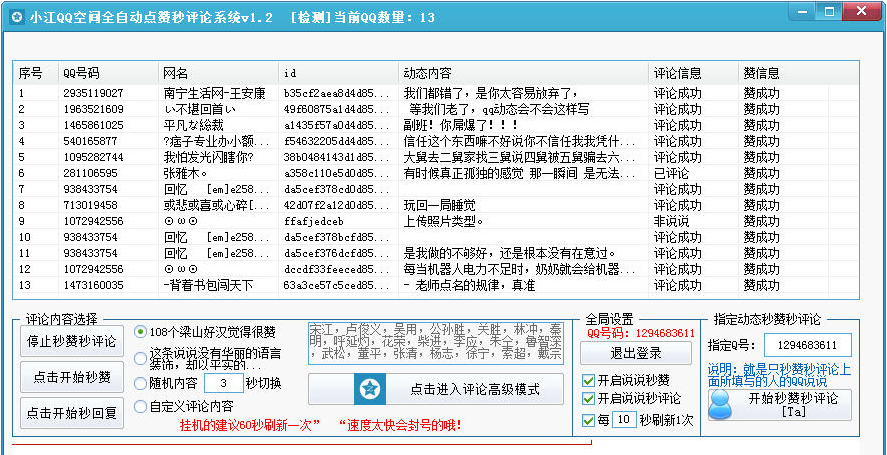
Task: Select row with QQ number 1963521609
Action: [x=436, y=109]
